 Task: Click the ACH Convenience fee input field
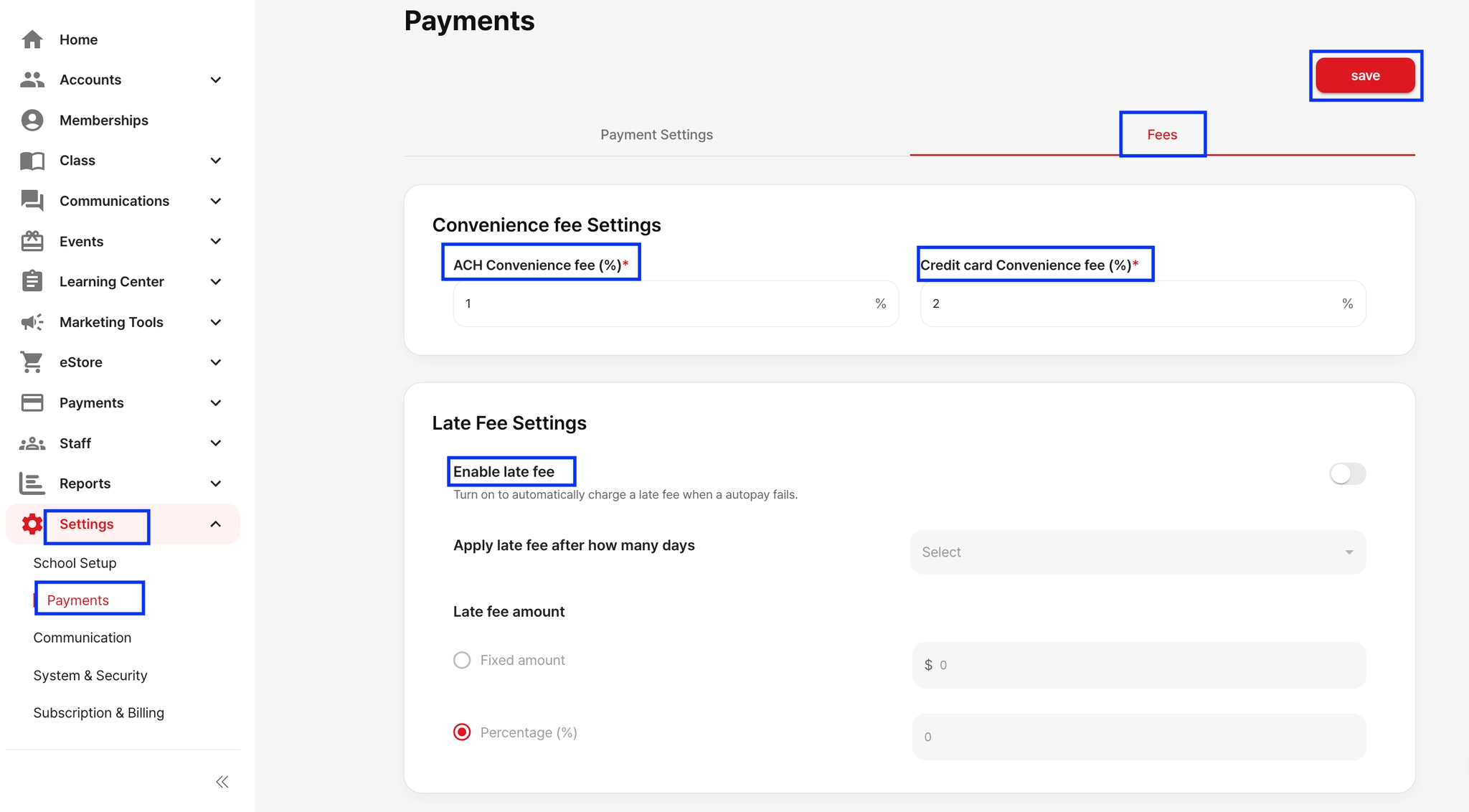(x=667, y=304)
